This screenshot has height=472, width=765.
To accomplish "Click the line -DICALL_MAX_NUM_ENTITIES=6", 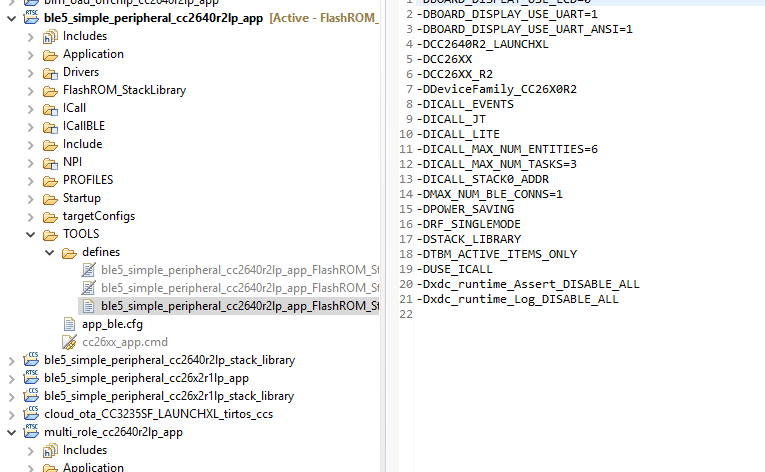I will point(507,149).
